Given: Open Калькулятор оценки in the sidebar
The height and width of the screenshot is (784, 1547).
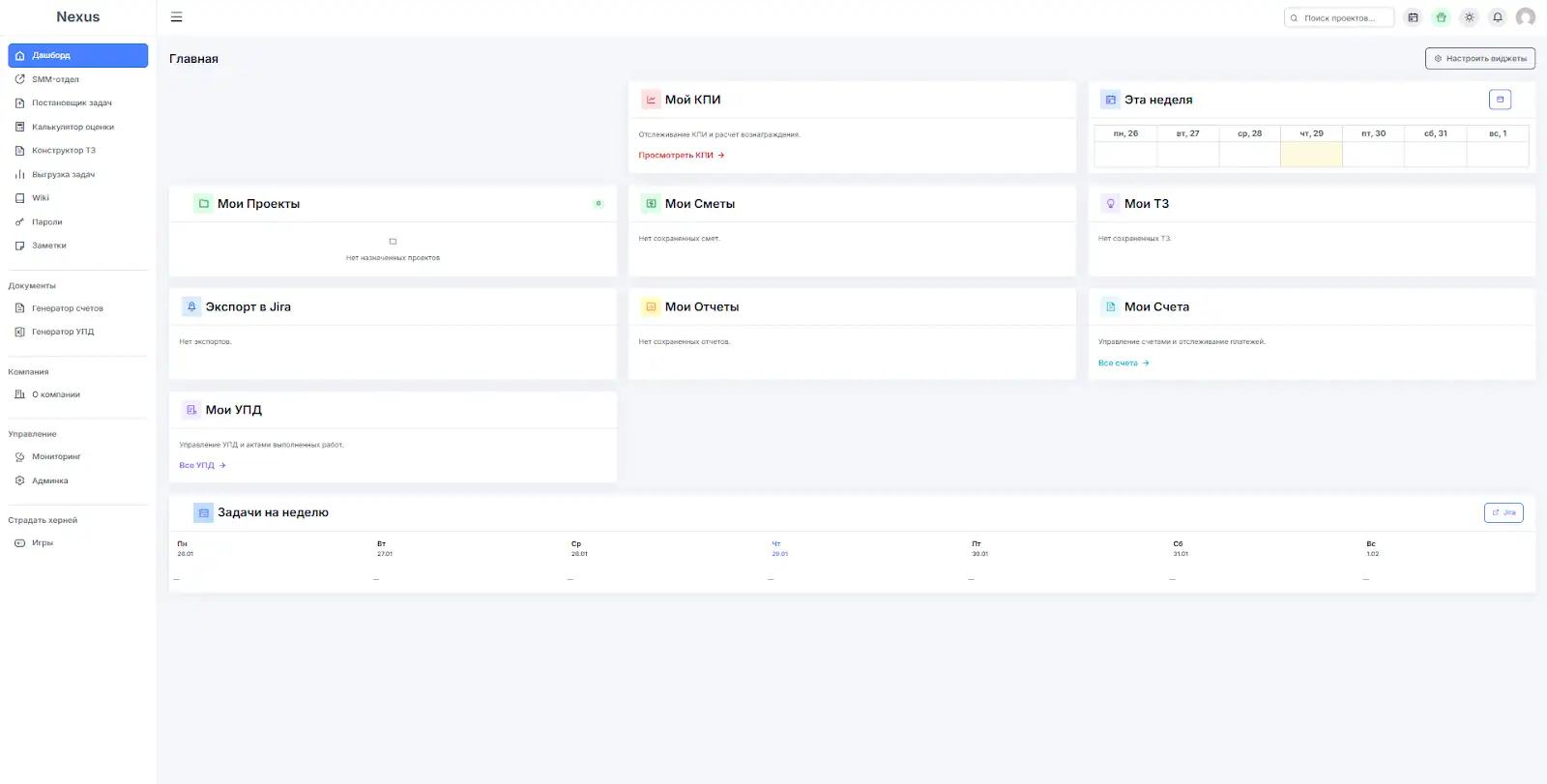Looking at the screenshot, I should point(73,127).
